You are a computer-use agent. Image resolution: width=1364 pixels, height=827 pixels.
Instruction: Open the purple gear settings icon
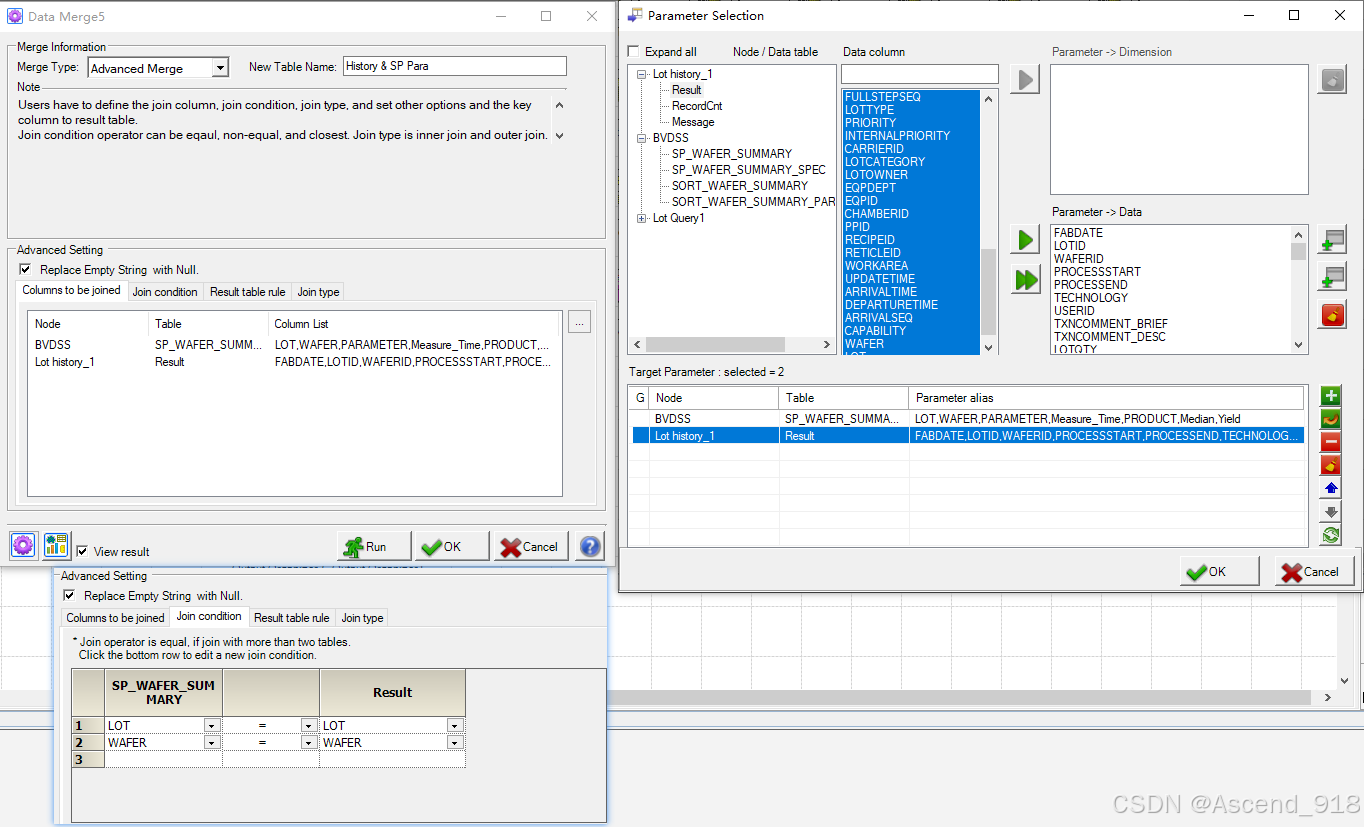[23, 544]
